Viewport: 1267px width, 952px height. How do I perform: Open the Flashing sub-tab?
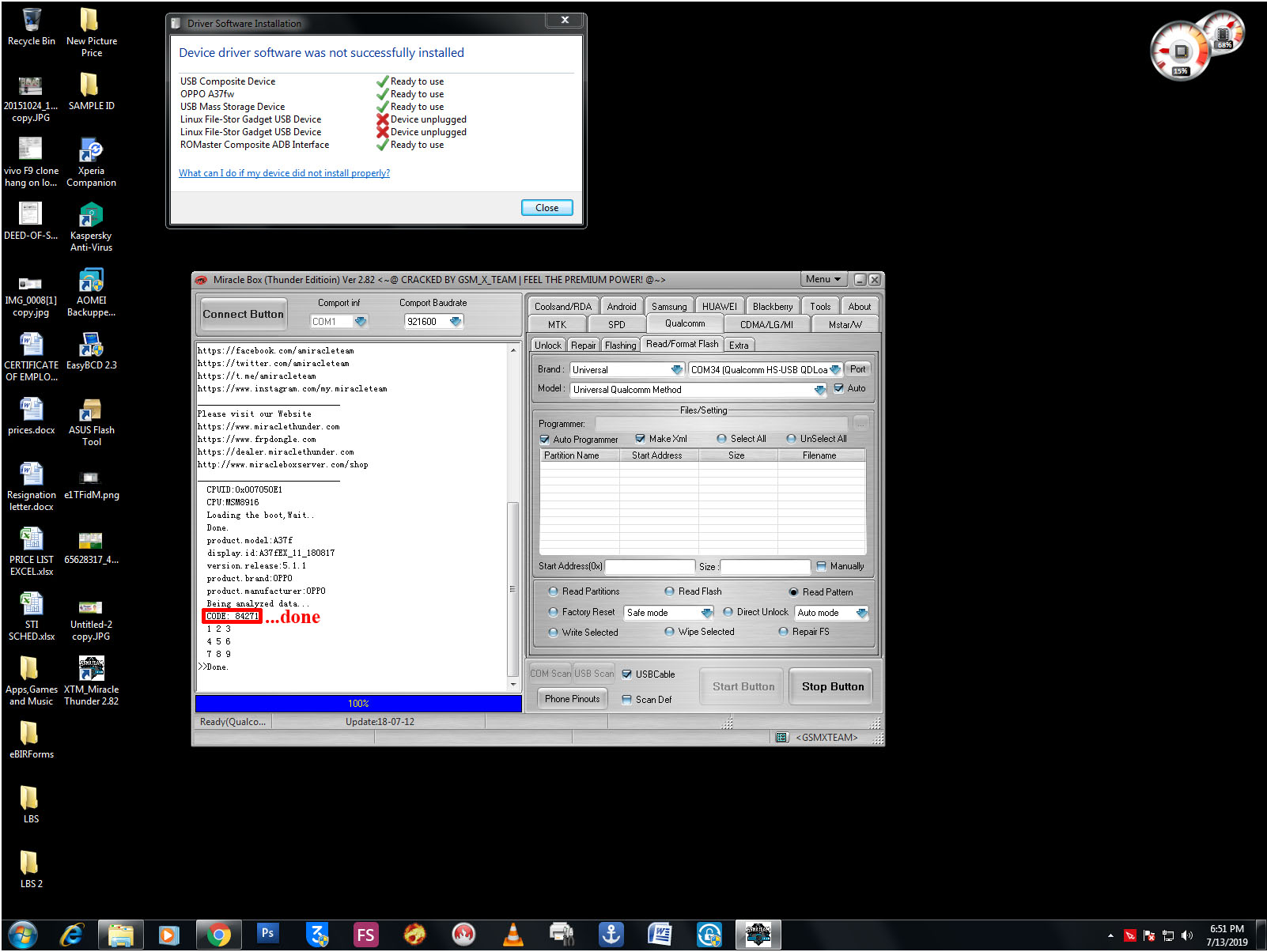point(620,346)
